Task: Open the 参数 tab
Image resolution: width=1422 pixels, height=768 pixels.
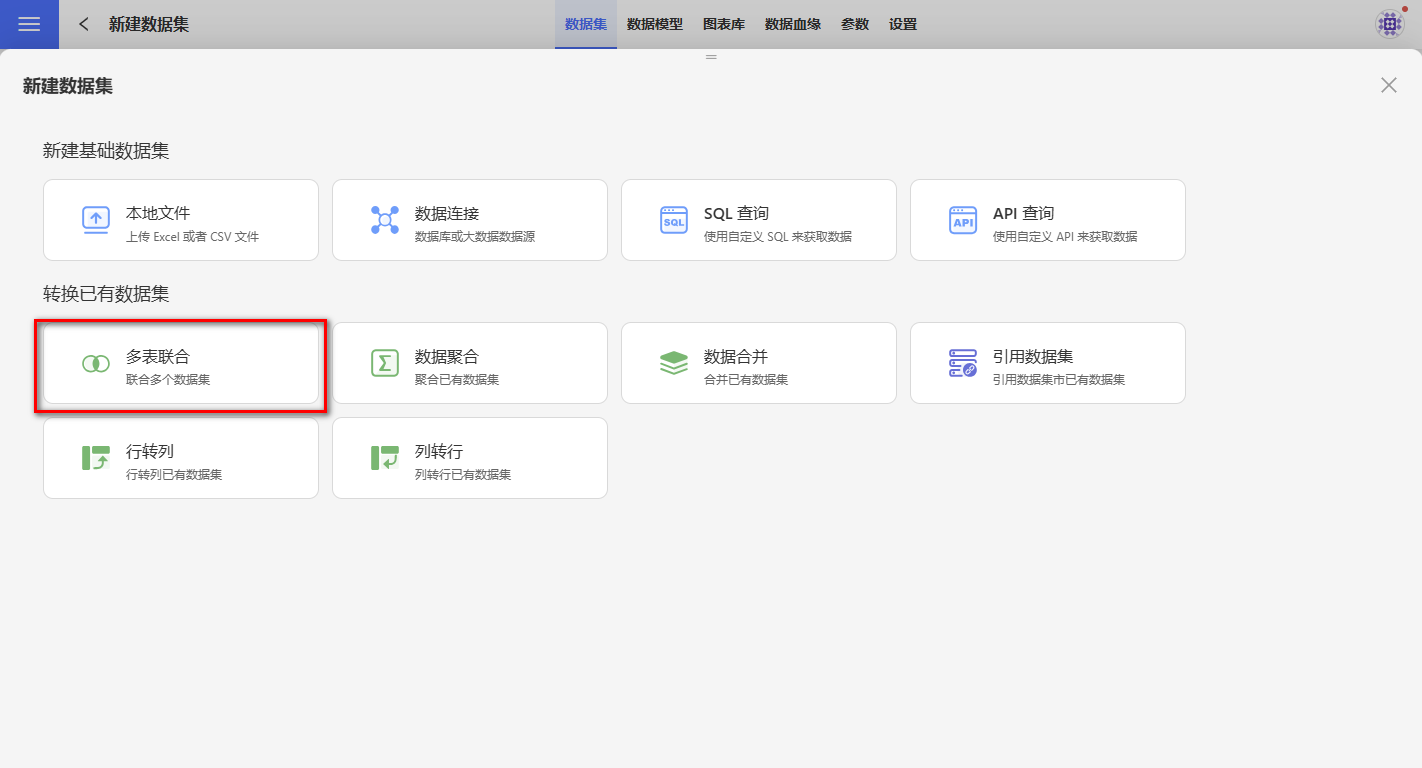Action: 855,24
